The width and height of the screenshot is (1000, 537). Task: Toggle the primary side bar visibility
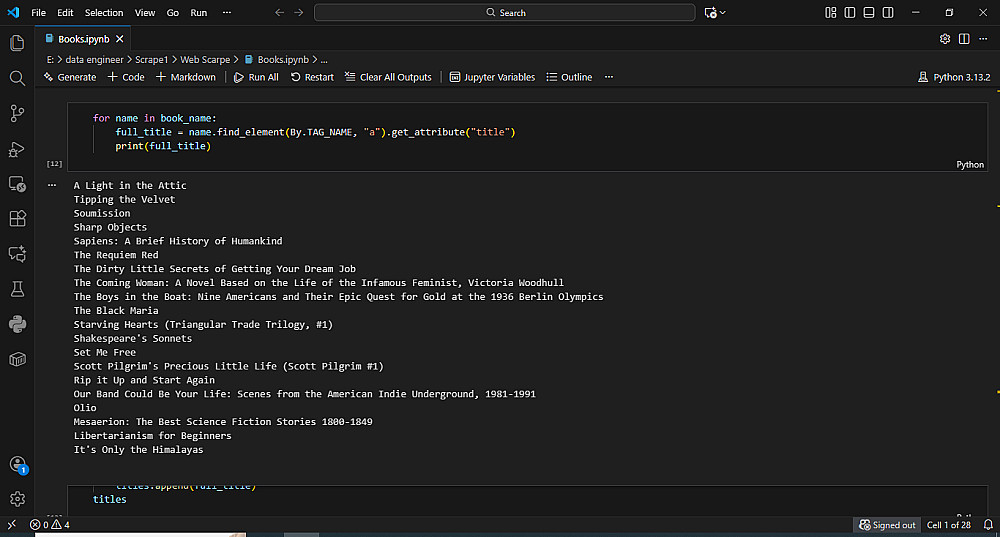[x=850, y=13]
